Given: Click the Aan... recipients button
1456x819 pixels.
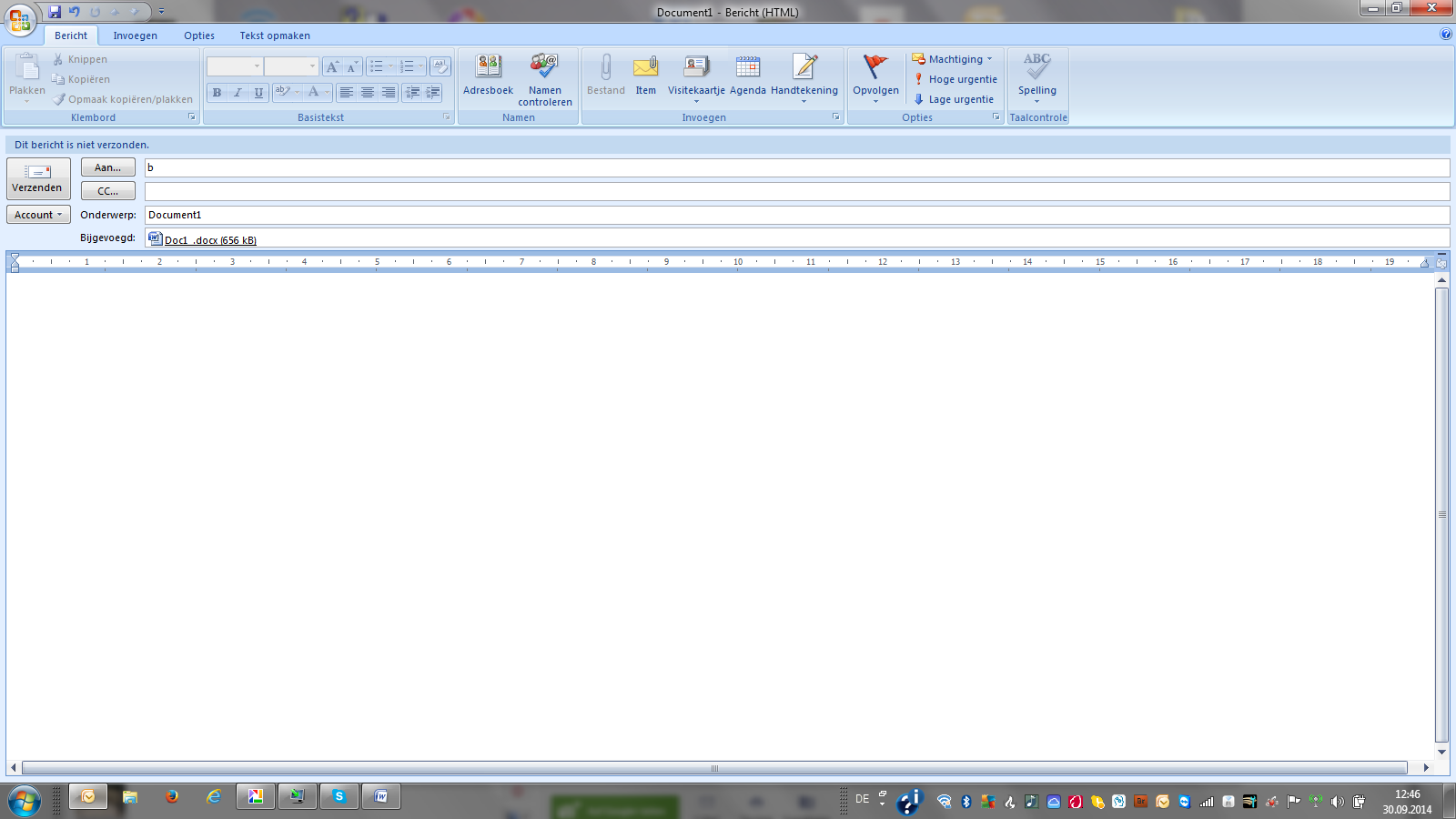Looking at the screenshot, I should click(107, 167).
